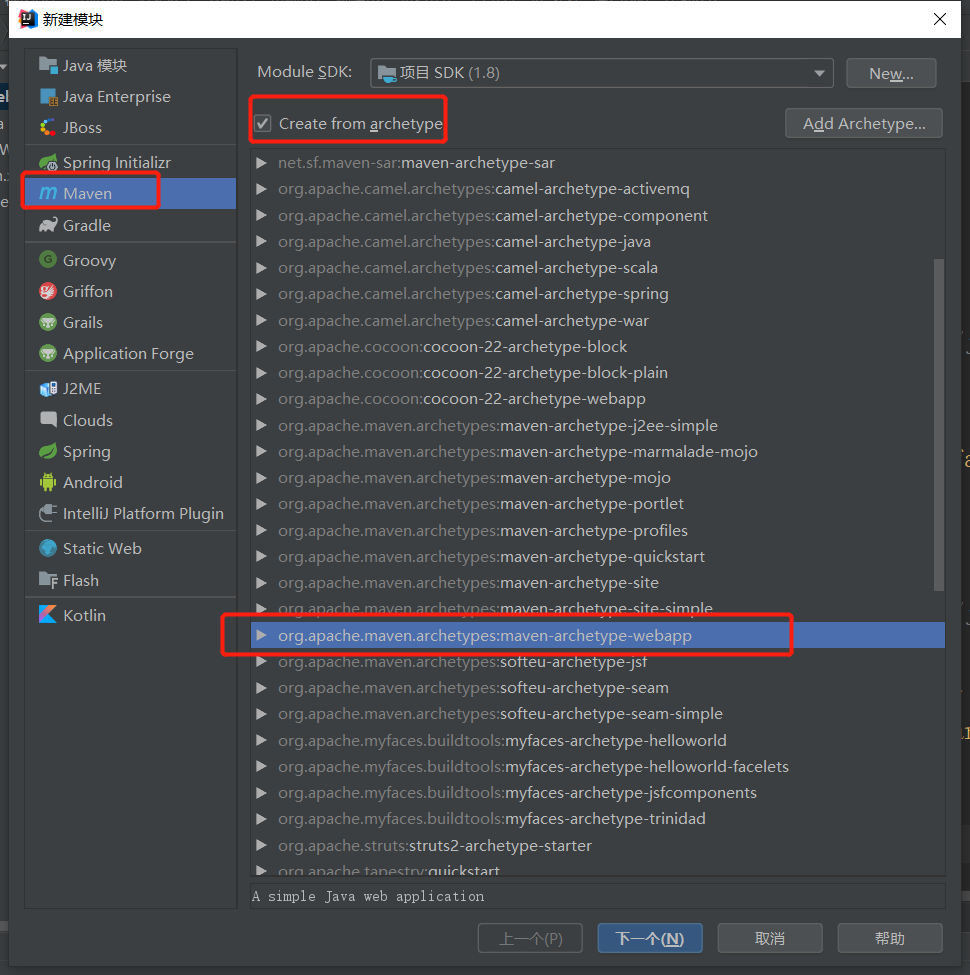Open the Module SDK dropdown

pos(601,73)
